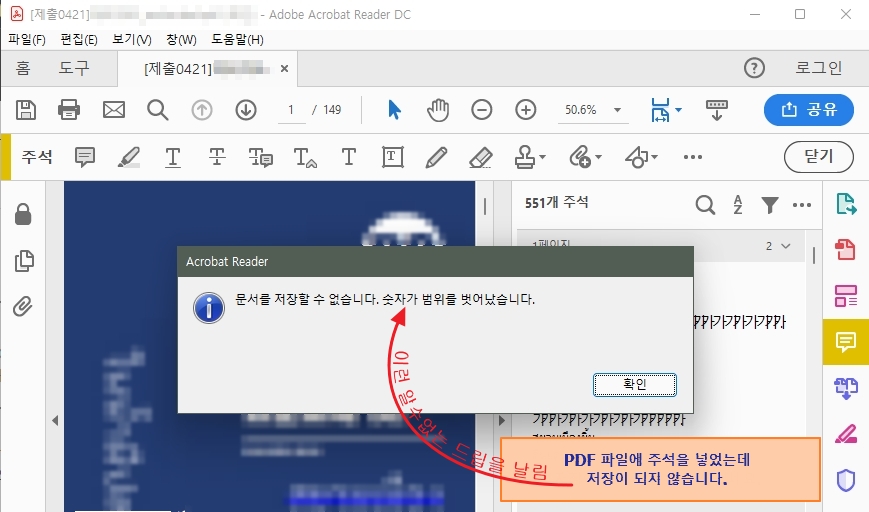
Task: Activate the Selection arrow tool
Action: click(x=394, y=110)
